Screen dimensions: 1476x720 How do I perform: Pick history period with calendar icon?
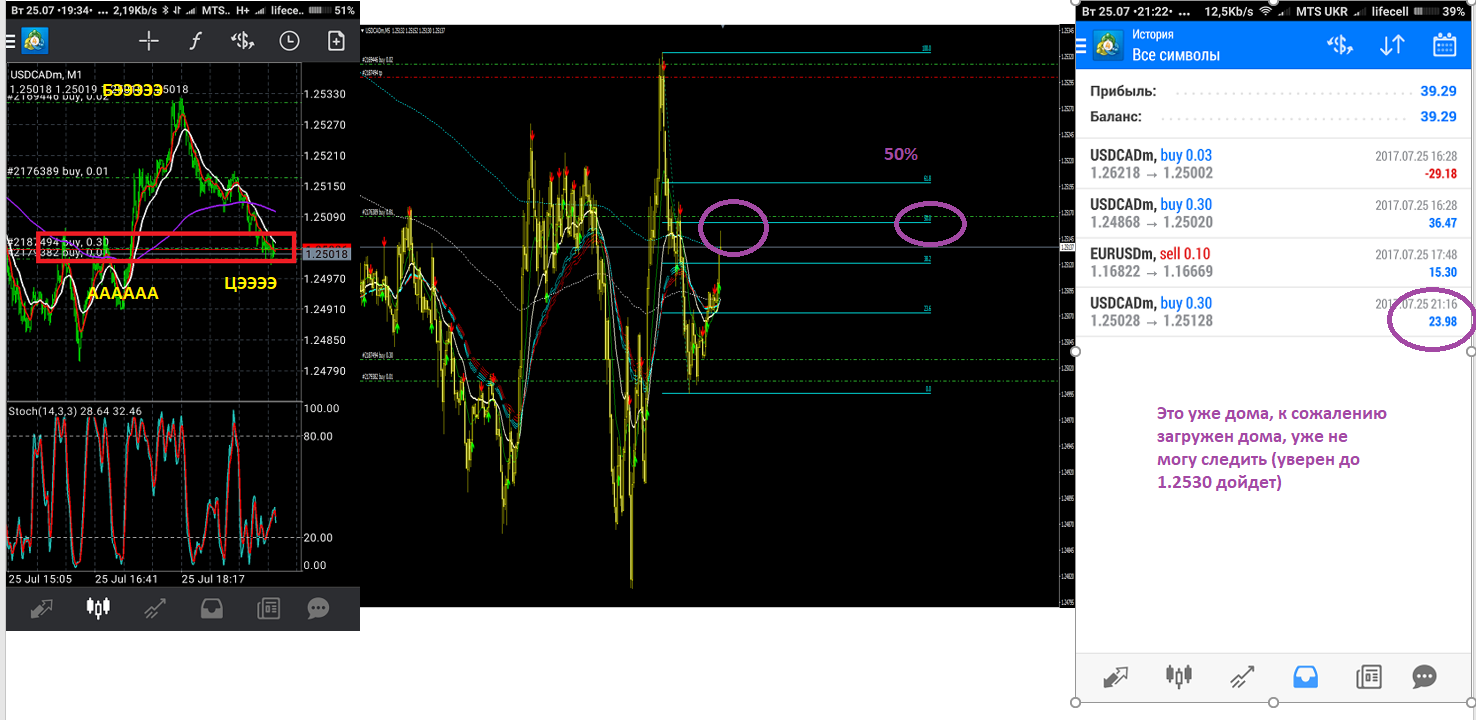coord(1444,46)
